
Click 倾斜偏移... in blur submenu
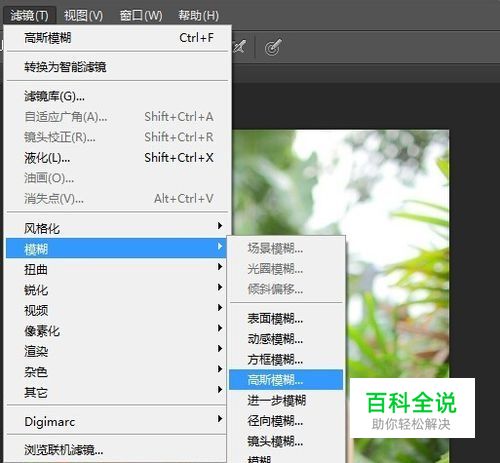286,289
